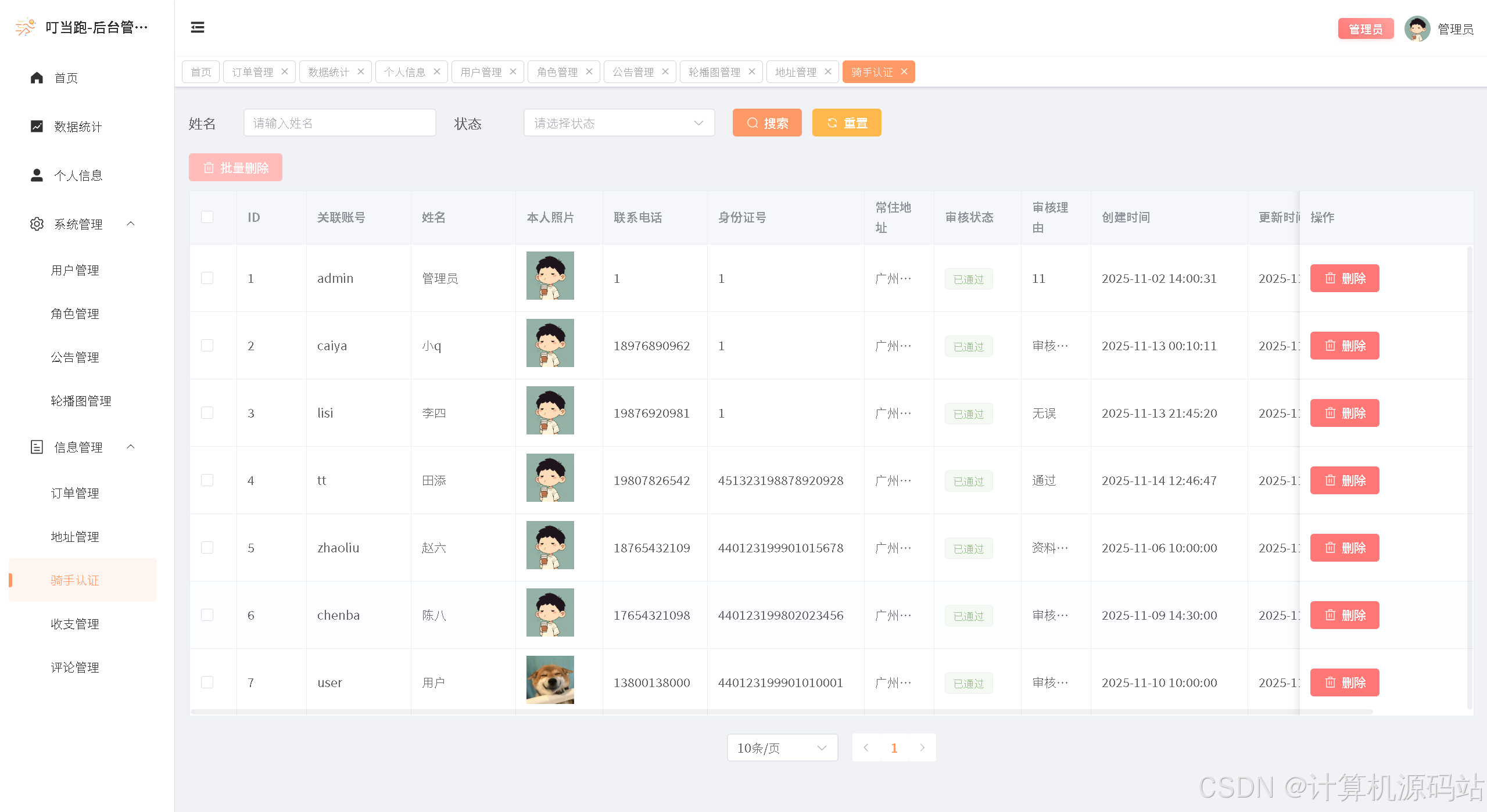
Task: Collapse the 系统管理 menu chevron
Action: pyautogui.click(x=131, y=224)
